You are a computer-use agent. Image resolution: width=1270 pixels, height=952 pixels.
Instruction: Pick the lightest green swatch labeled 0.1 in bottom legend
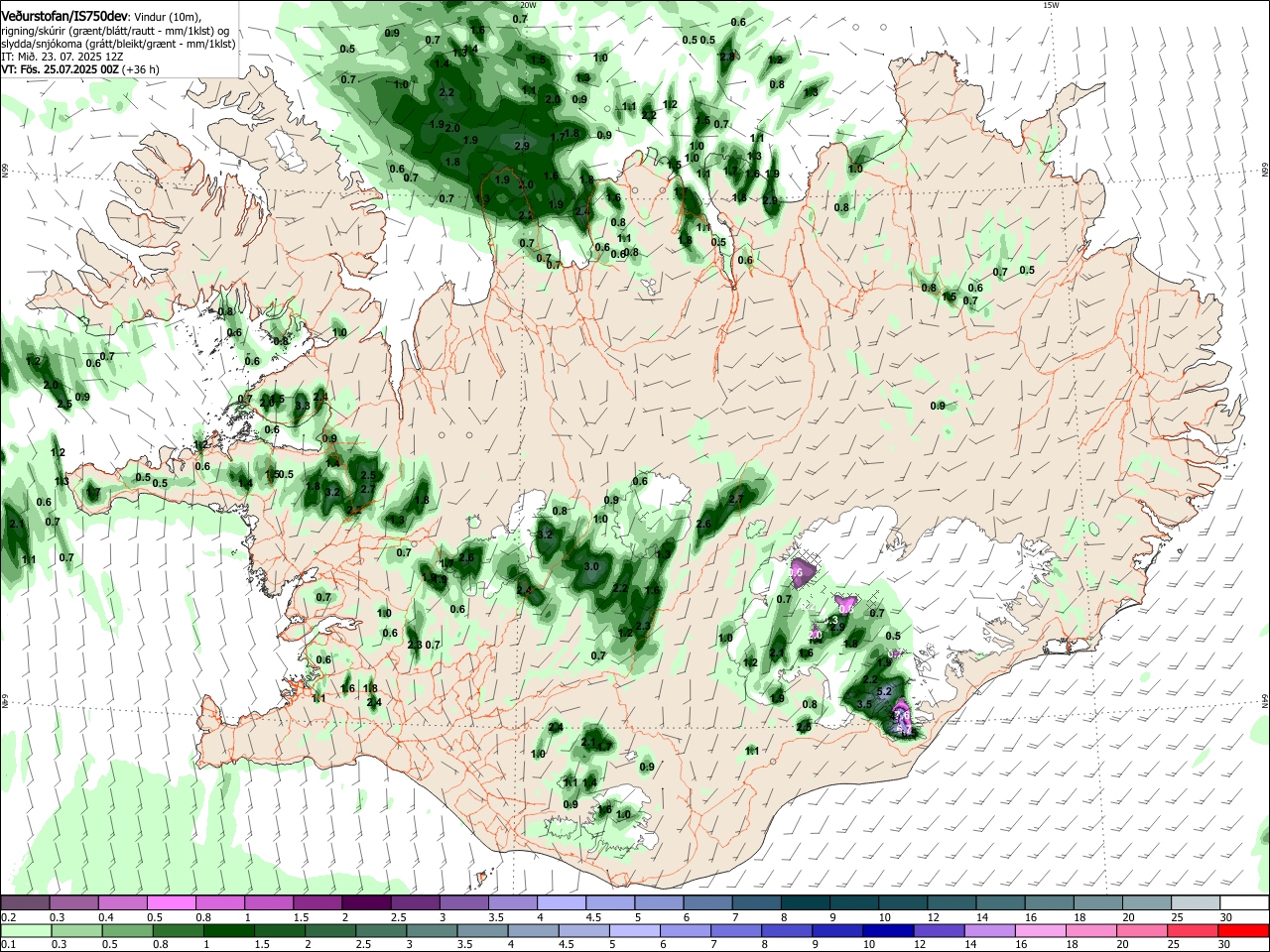[x=26, y=931]
